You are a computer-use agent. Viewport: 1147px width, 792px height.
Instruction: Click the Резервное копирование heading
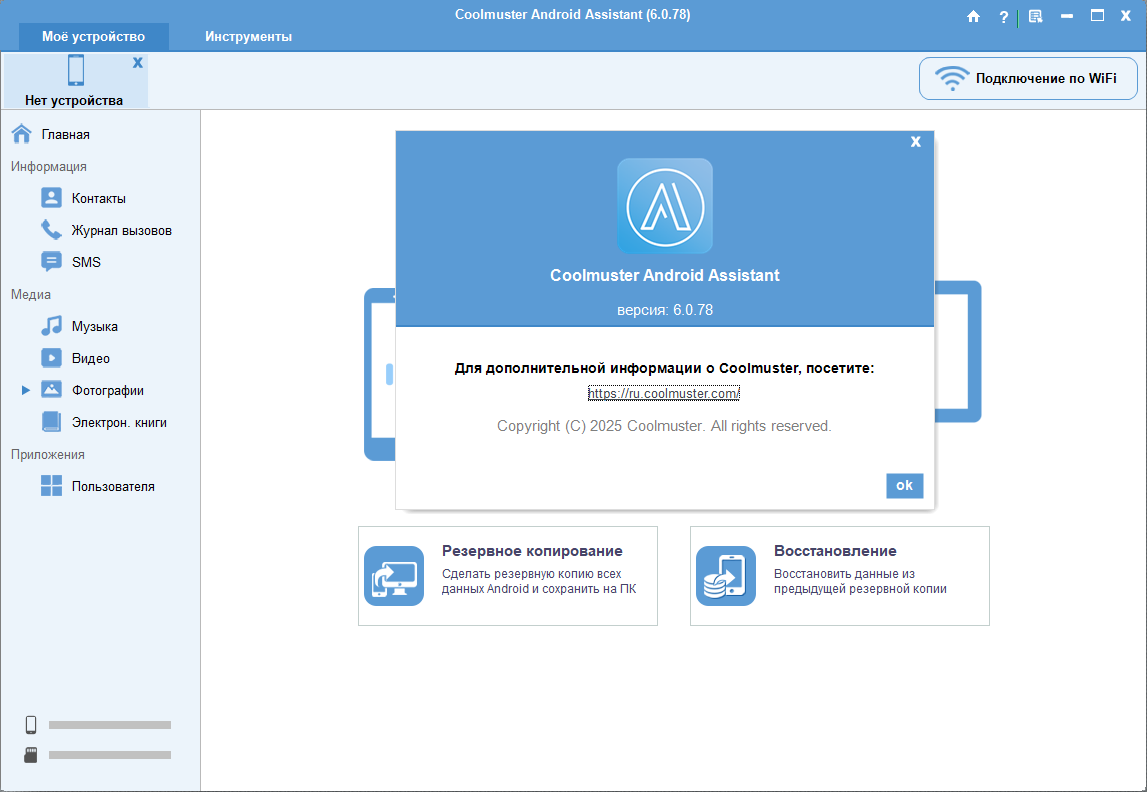(532, 551)
